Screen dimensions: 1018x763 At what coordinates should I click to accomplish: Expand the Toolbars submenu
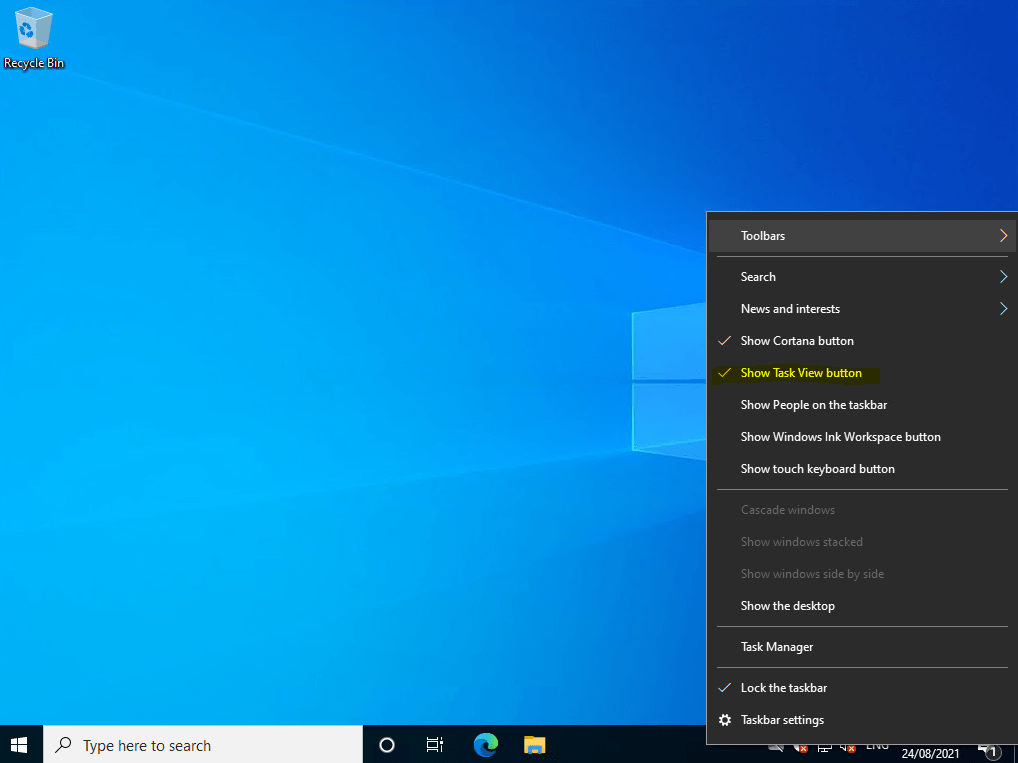click(862, 236)
